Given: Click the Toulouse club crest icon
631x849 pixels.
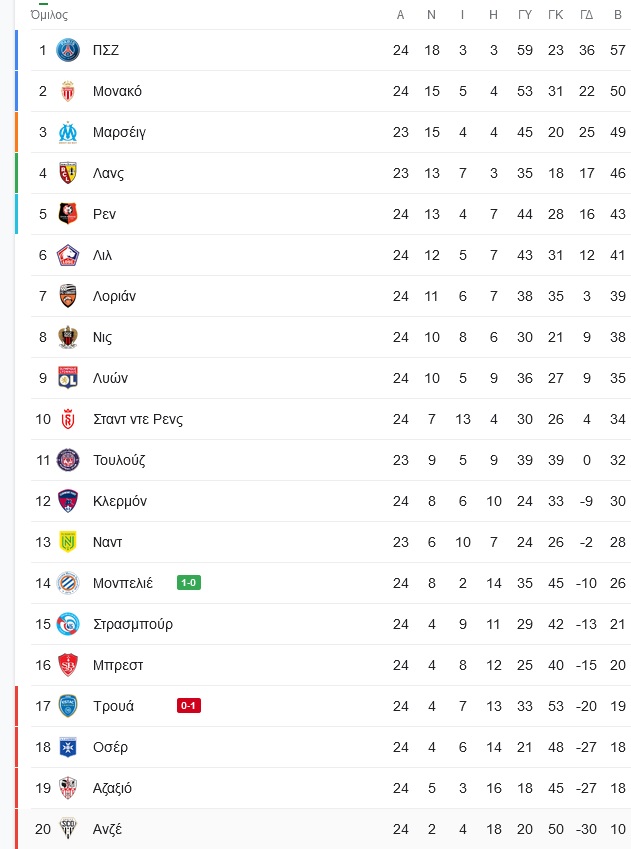Looking at the screenshot, I should tap(68, 460).
